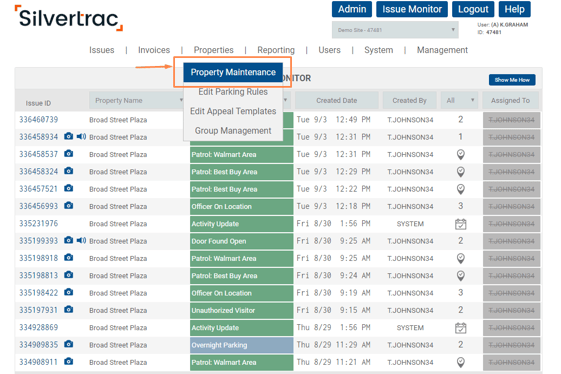Click the Created By column header
561x374 pixels.
point(409,101)
